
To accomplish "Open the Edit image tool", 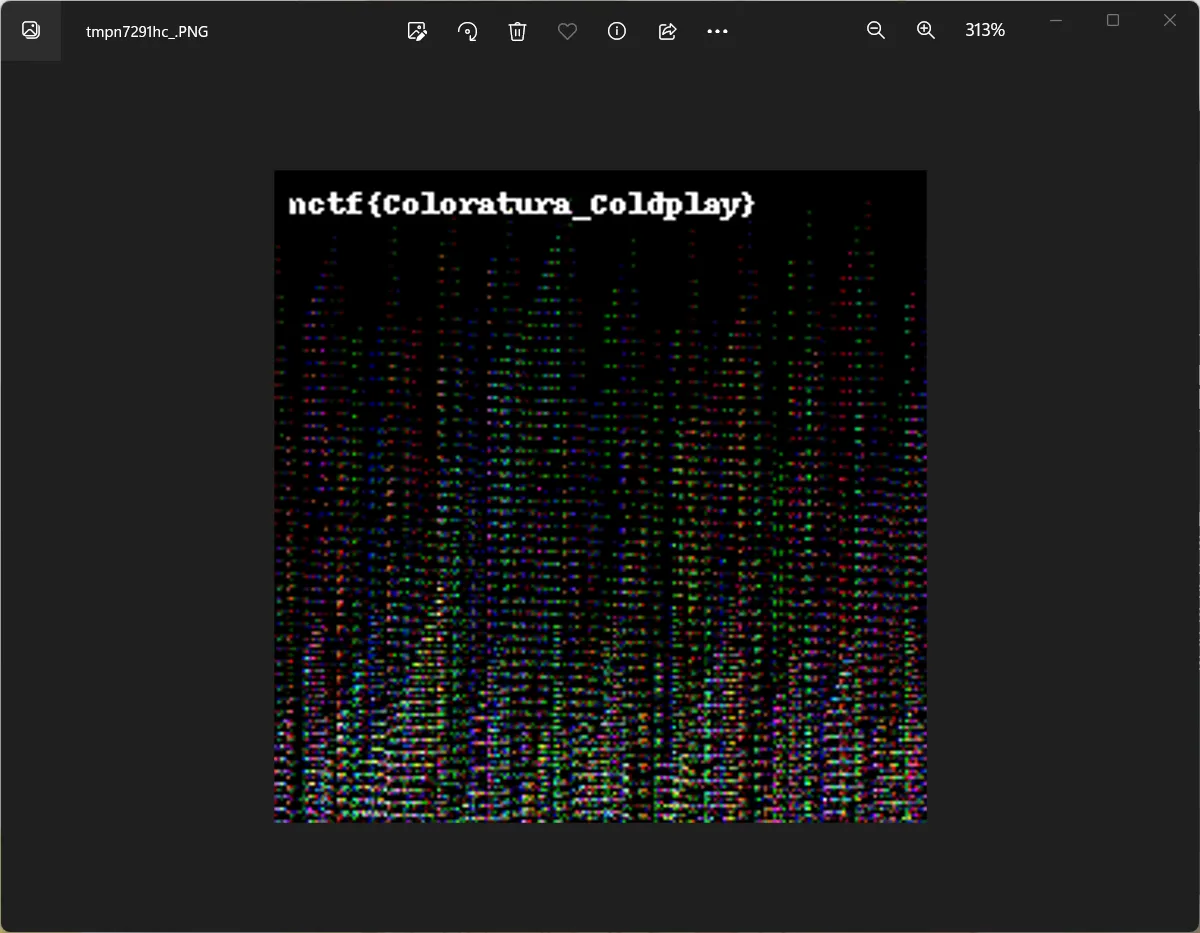I will [x=418, y=31].
